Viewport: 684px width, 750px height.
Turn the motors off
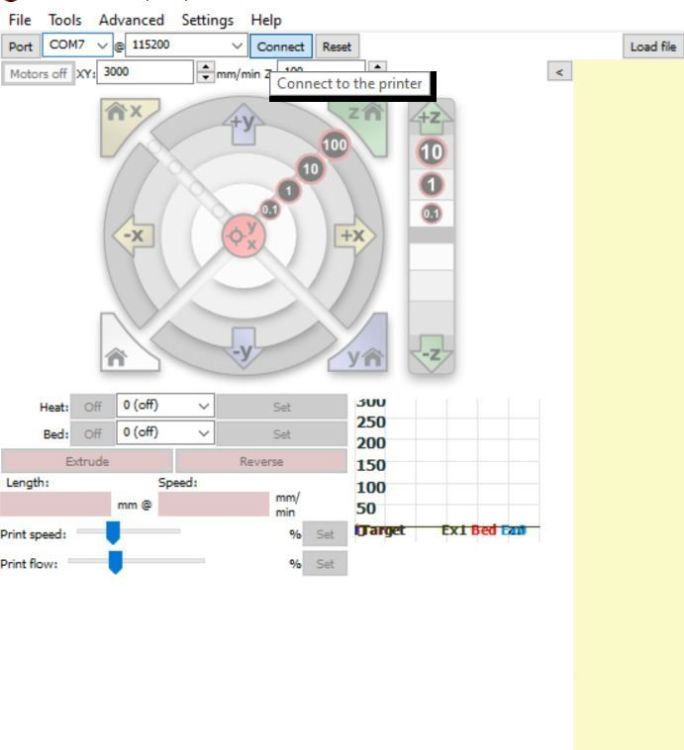38,74
